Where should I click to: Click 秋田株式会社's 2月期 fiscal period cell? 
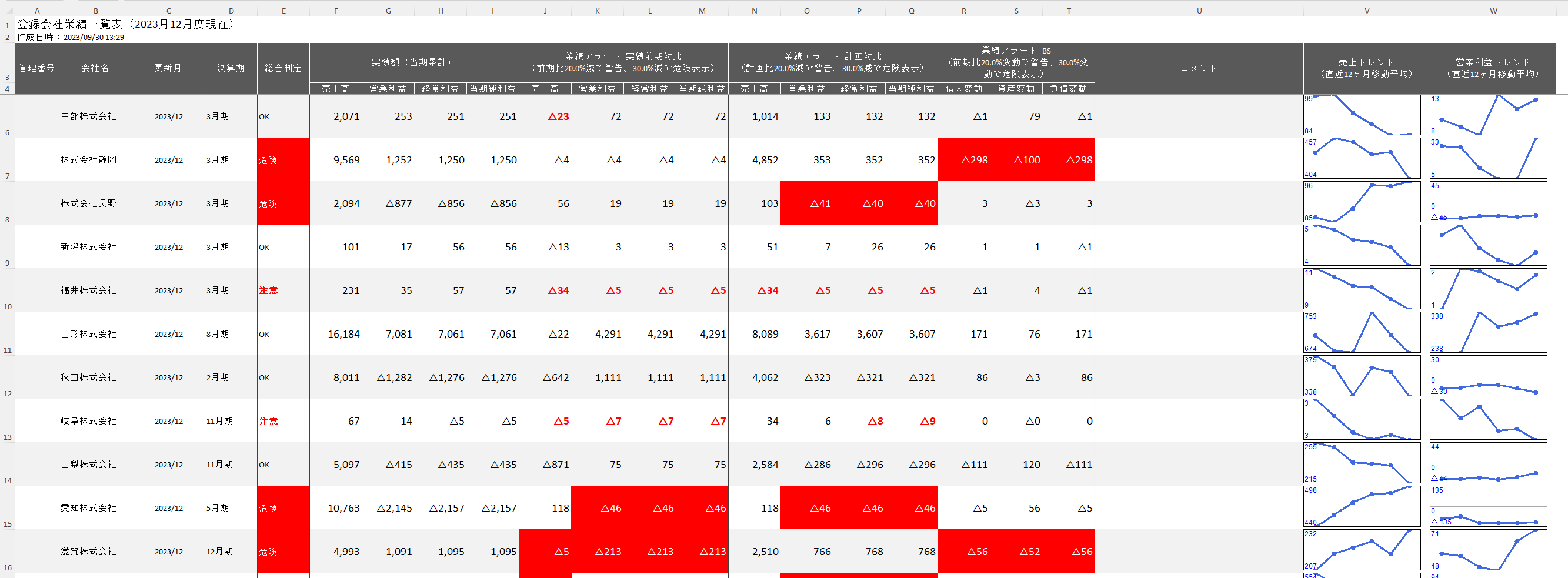coord(231,378)
